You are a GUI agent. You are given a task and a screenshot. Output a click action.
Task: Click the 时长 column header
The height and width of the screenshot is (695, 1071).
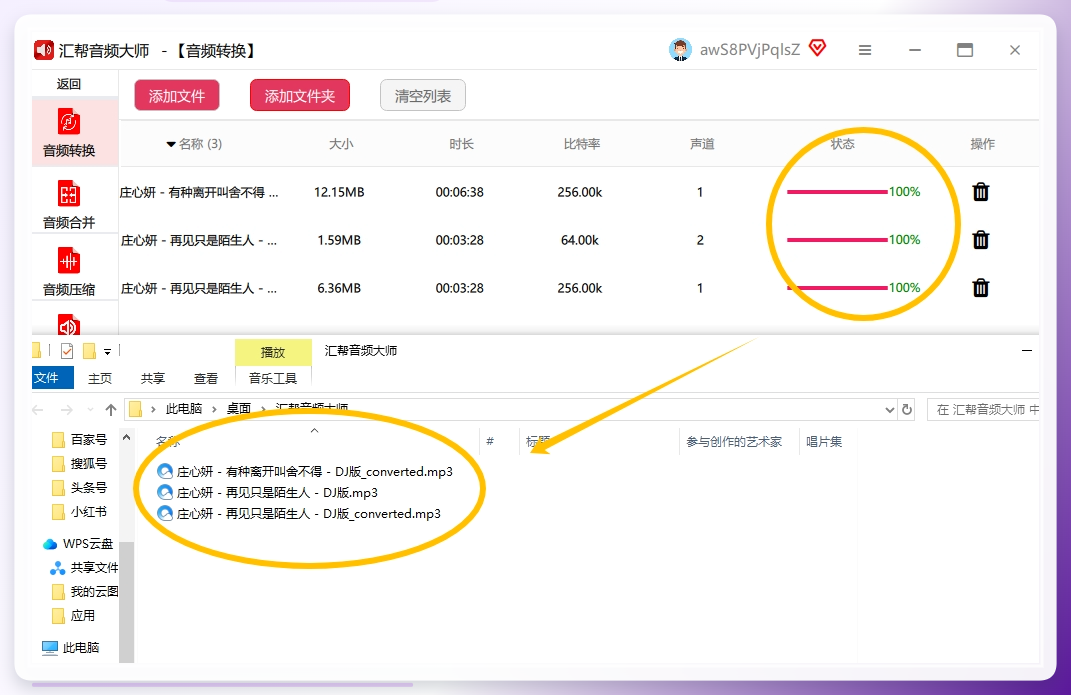(x=461, y=144)
